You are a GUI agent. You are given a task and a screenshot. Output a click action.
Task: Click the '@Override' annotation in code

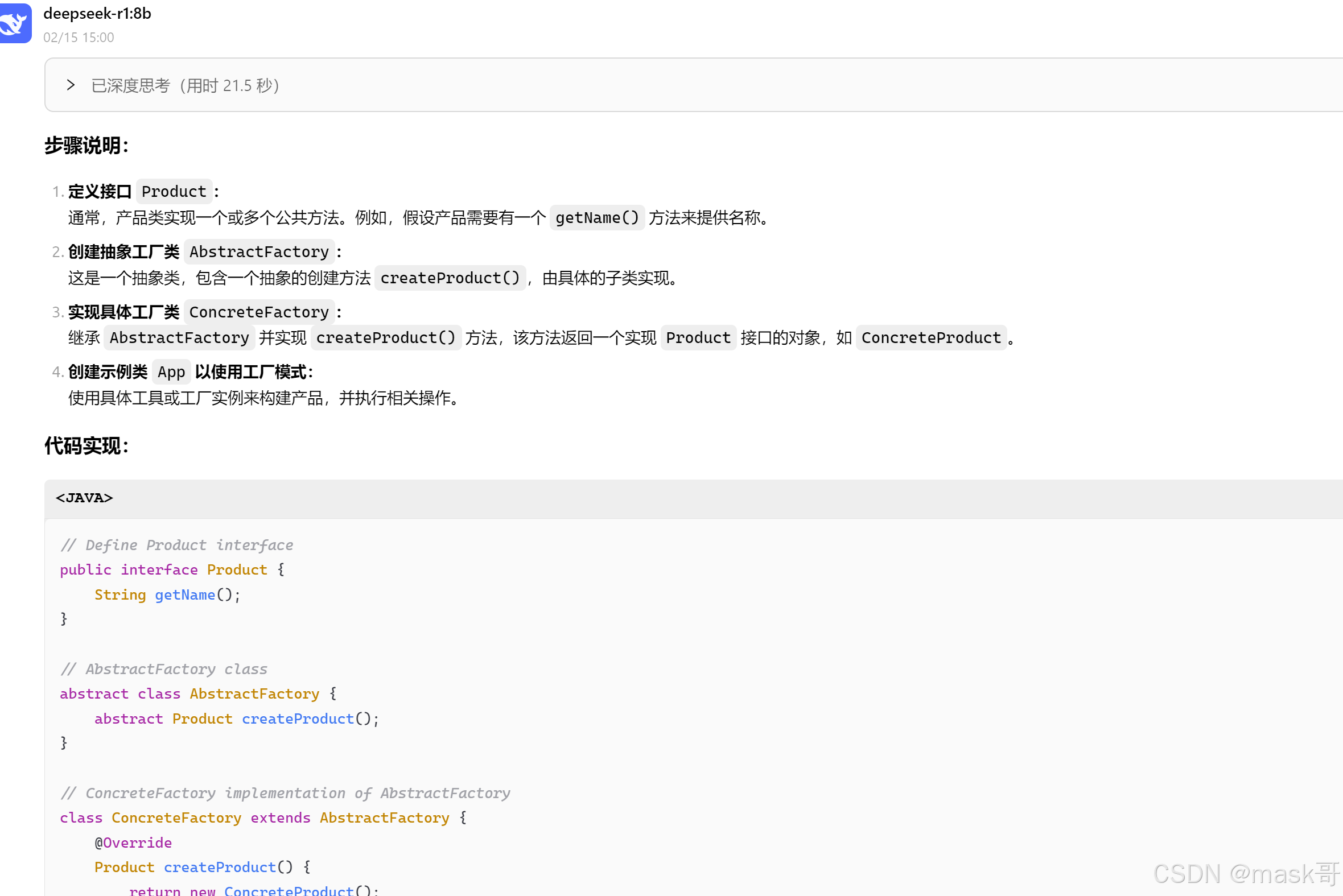pos(133,843)
